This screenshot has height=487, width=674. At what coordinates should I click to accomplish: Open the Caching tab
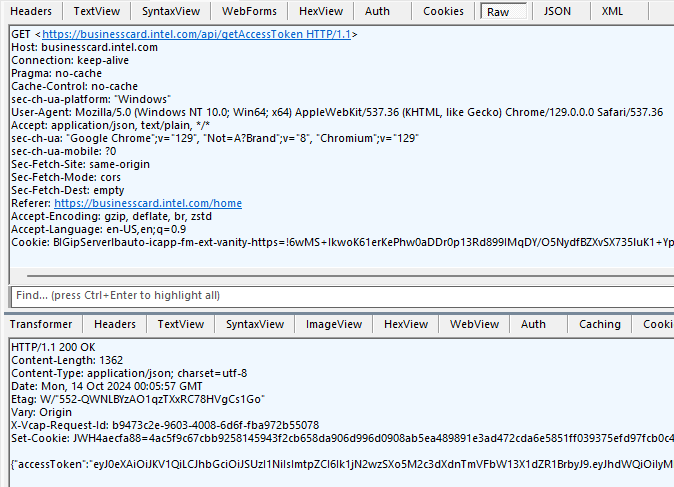coord(600,324)
